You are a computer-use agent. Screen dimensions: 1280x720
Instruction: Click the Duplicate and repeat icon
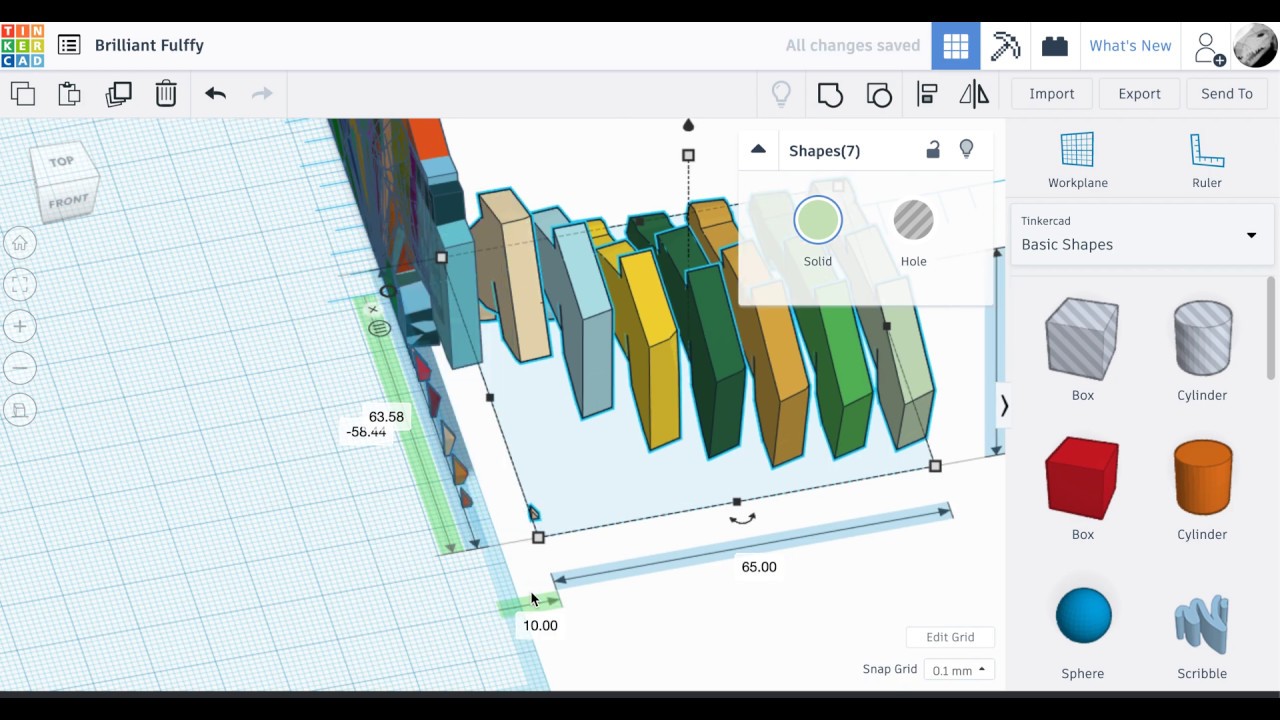(118, 94)
